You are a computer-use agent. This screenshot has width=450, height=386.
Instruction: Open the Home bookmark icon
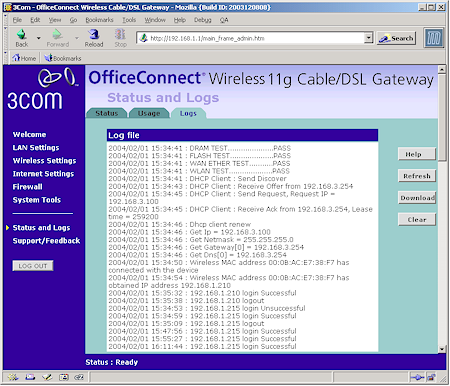click(x=24, y=58)
